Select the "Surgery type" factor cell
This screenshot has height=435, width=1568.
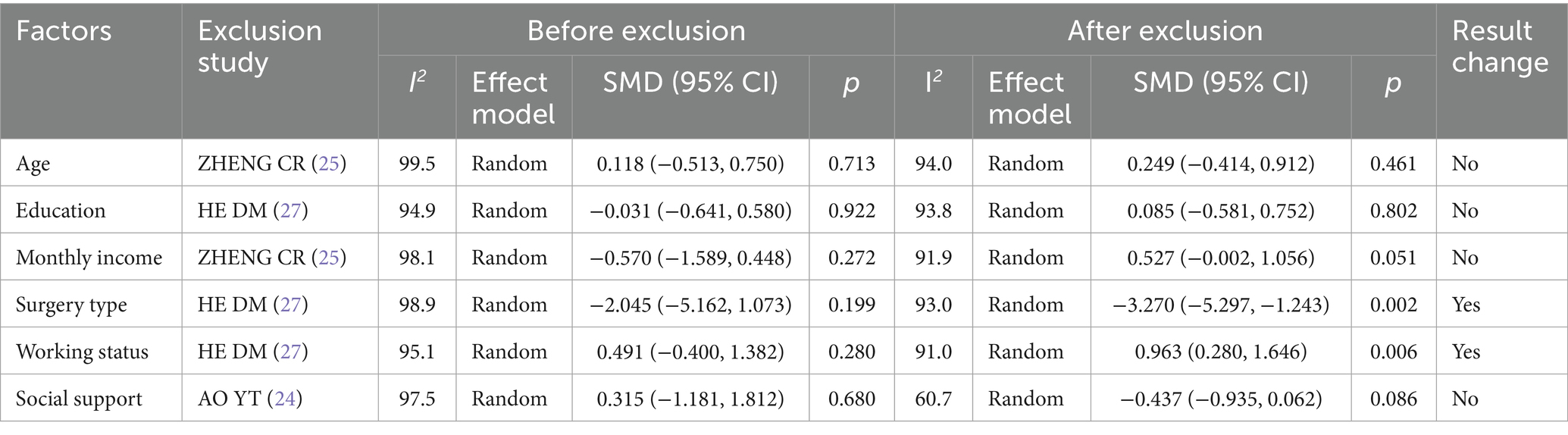[71, 305]
